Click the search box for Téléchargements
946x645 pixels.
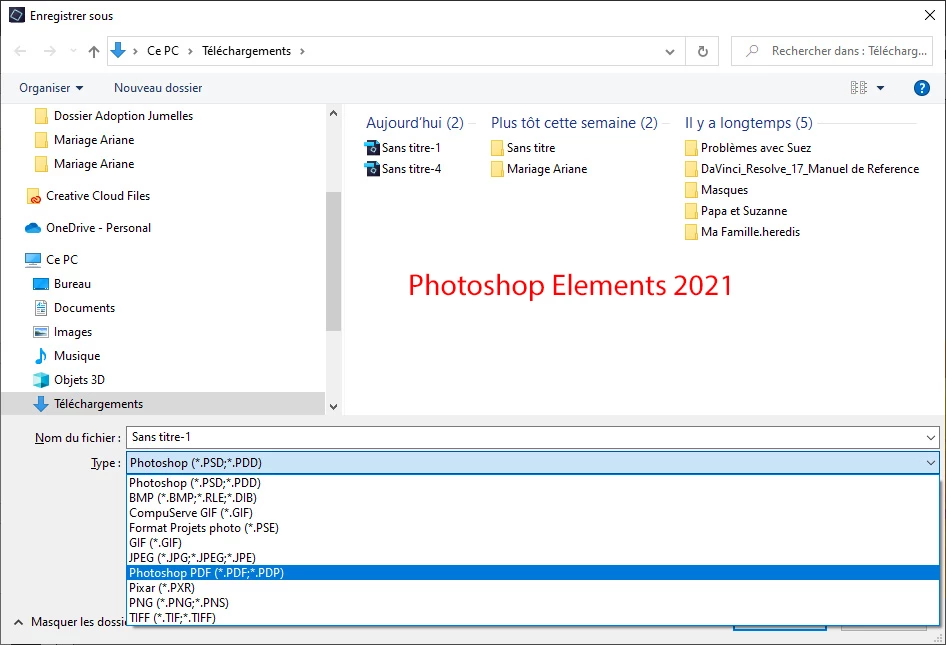pyautogui.click(x=831, y=51)
